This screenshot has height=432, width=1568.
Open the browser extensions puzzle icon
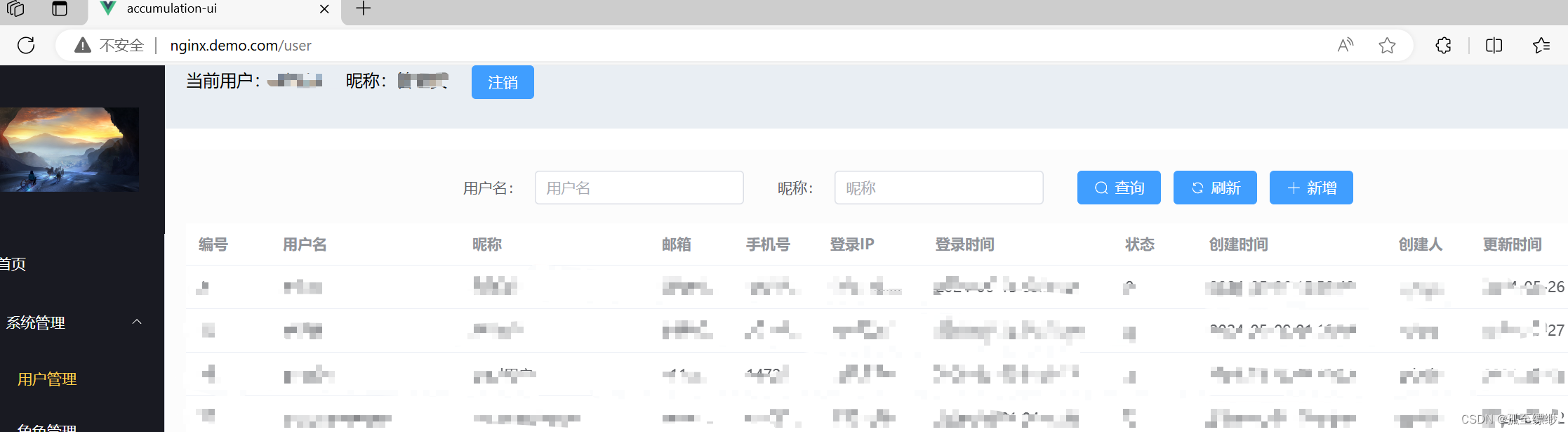[1443, 46]
